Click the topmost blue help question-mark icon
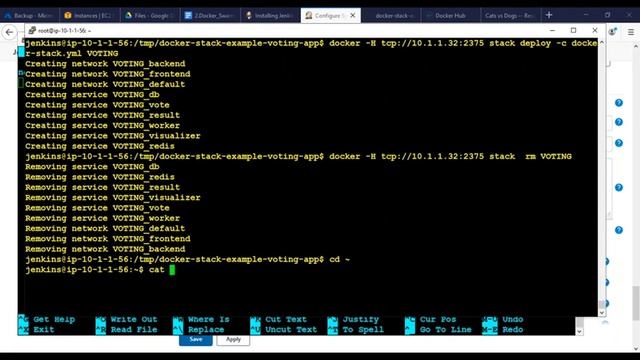This screenshot has height=360, width=640. [619, 103]
